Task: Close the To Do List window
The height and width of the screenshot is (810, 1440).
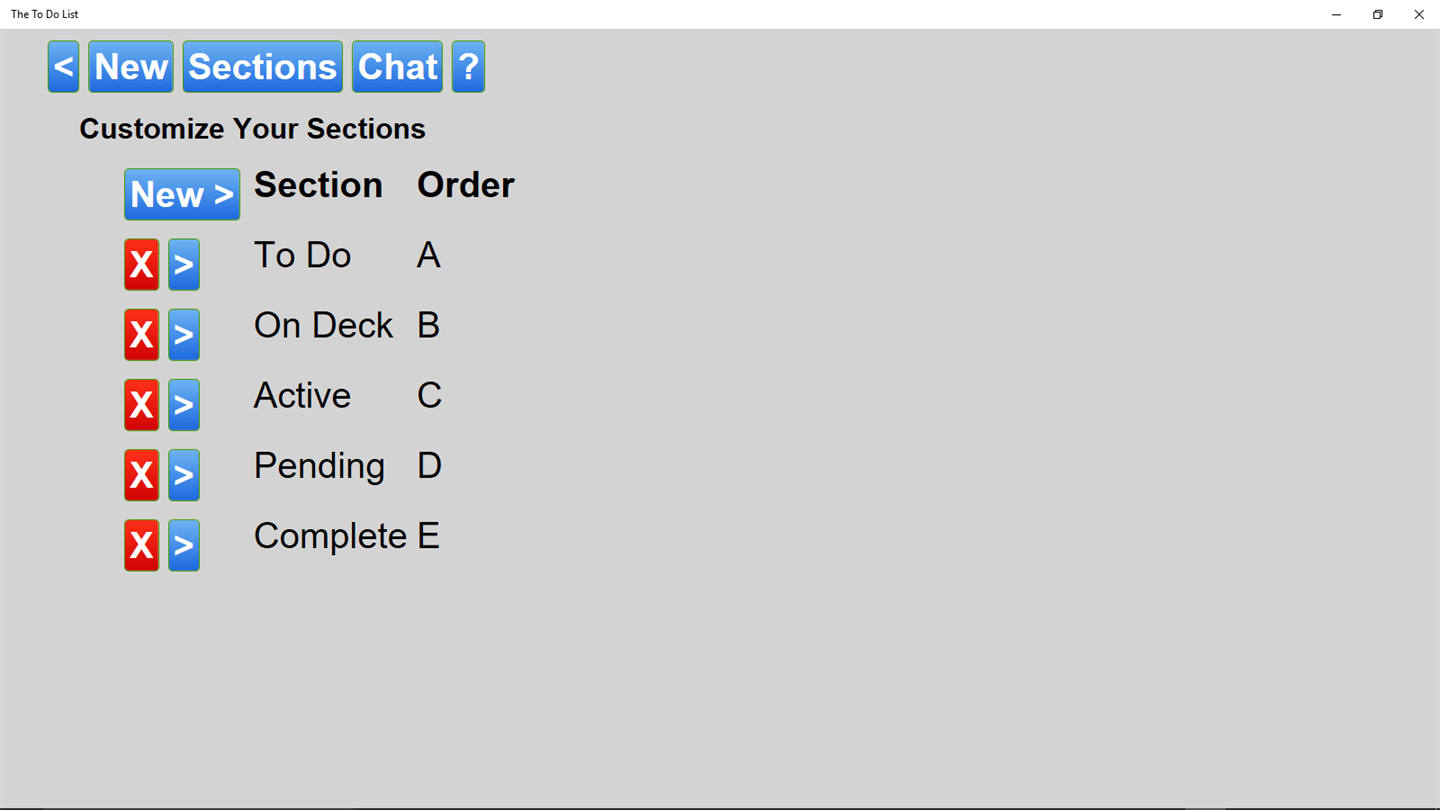Action: (1419, 14)
